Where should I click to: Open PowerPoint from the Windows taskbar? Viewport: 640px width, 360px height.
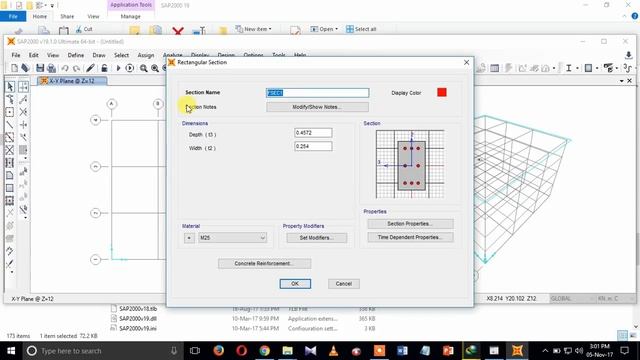point(448,351)
